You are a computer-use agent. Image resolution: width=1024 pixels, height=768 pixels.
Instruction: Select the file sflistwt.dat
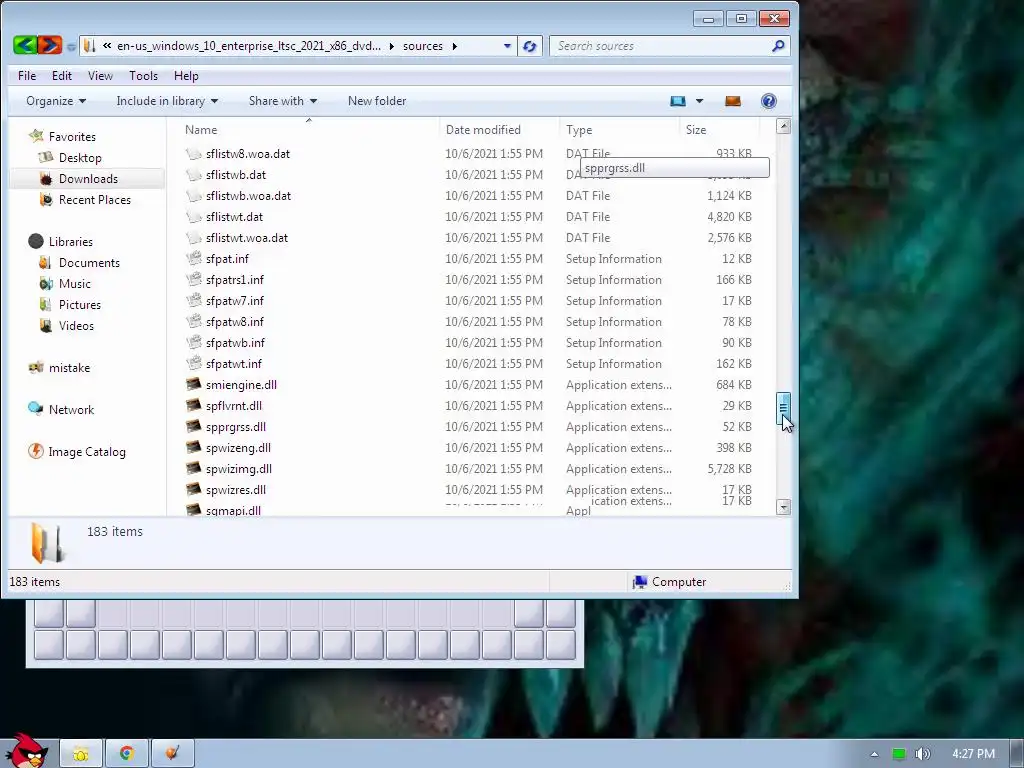pos(234,216)
